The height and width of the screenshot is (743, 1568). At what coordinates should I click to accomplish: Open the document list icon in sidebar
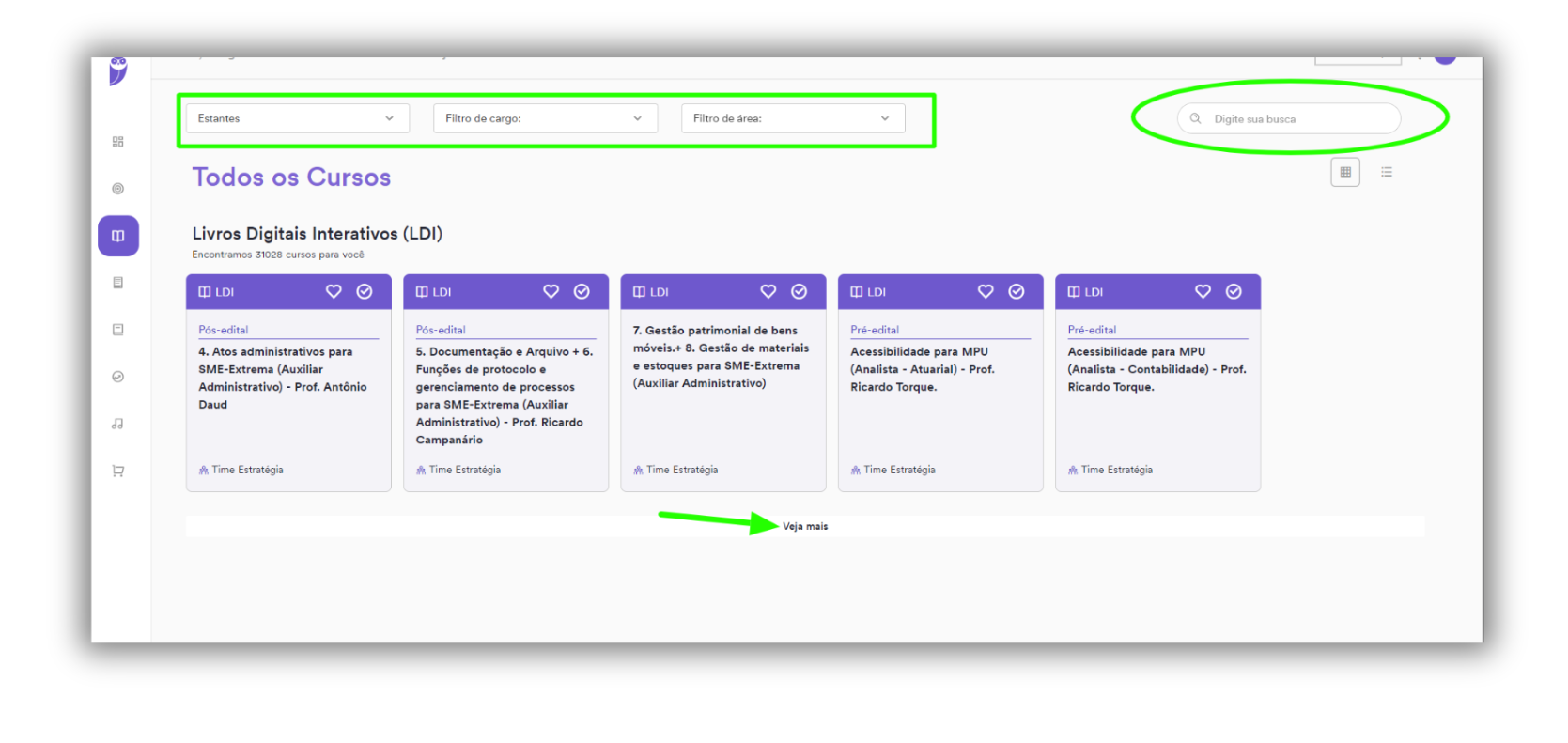(118, 283)
